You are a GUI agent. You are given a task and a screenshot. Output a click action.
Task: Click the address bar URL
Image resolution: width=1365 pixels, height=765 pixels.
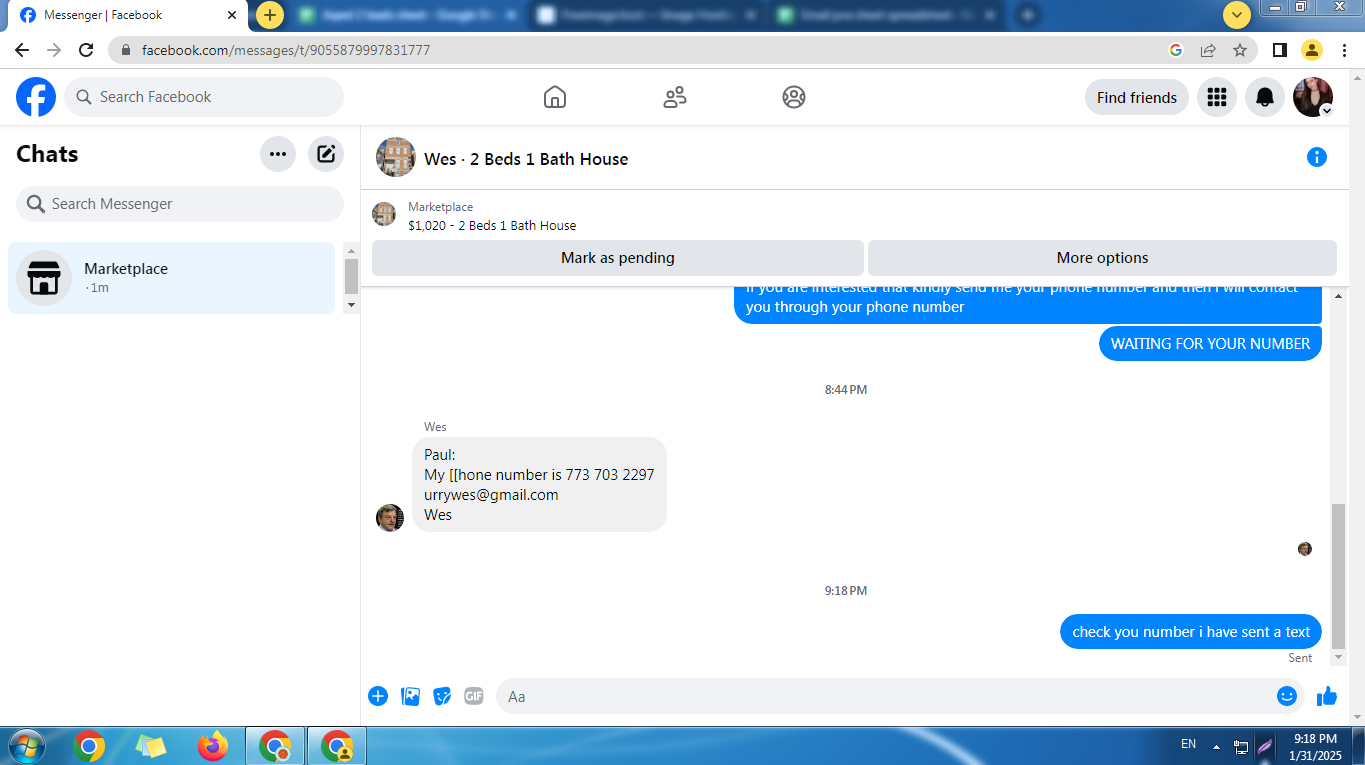(286, 50)
